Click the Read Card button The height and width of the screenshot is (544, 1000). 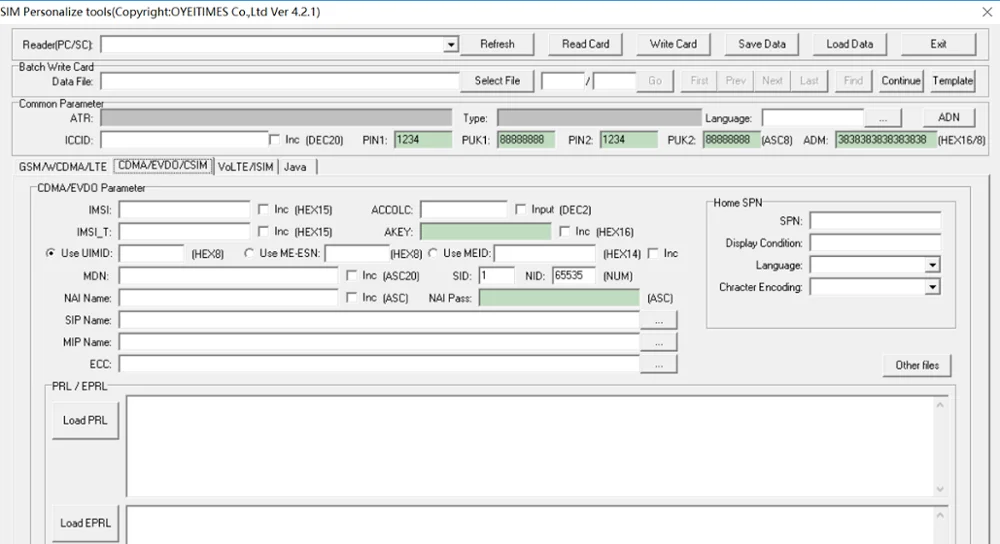click(585, 44)
